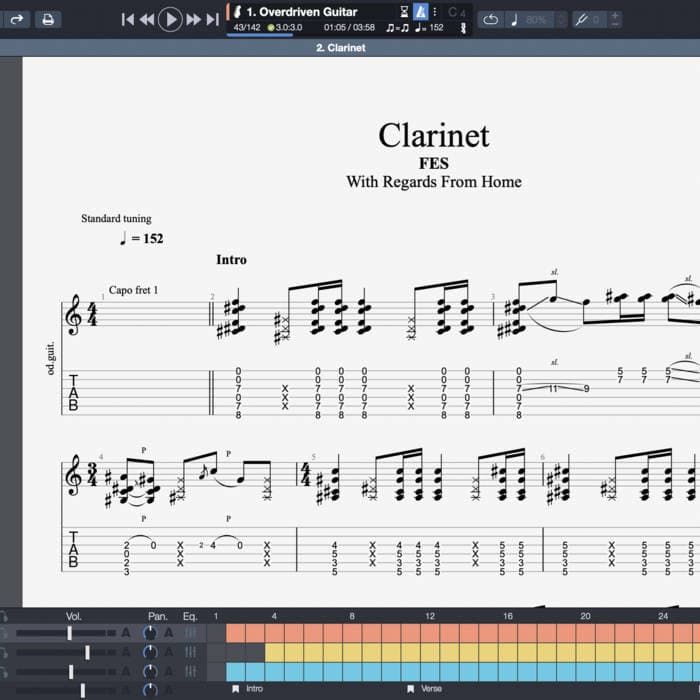
Task: Toggle pan automation 'A' on second track
Action: click(x=168, y=652)
